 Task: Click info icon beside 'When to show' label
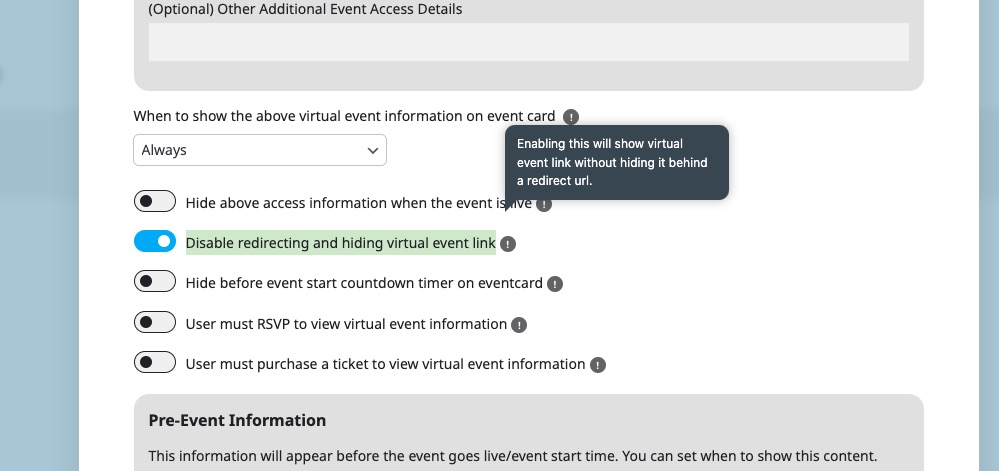571,117
